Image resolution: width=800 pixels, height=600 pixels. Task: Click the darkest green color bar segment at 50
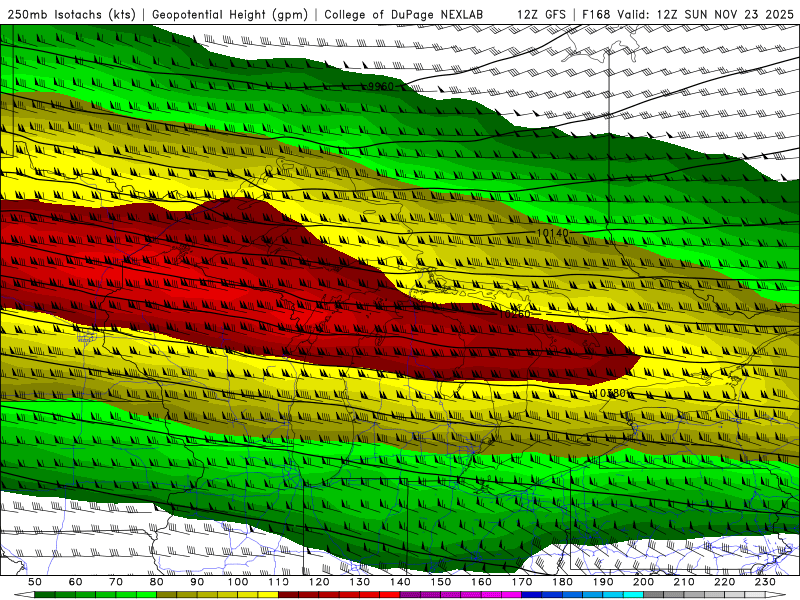[x=45, y=595]
